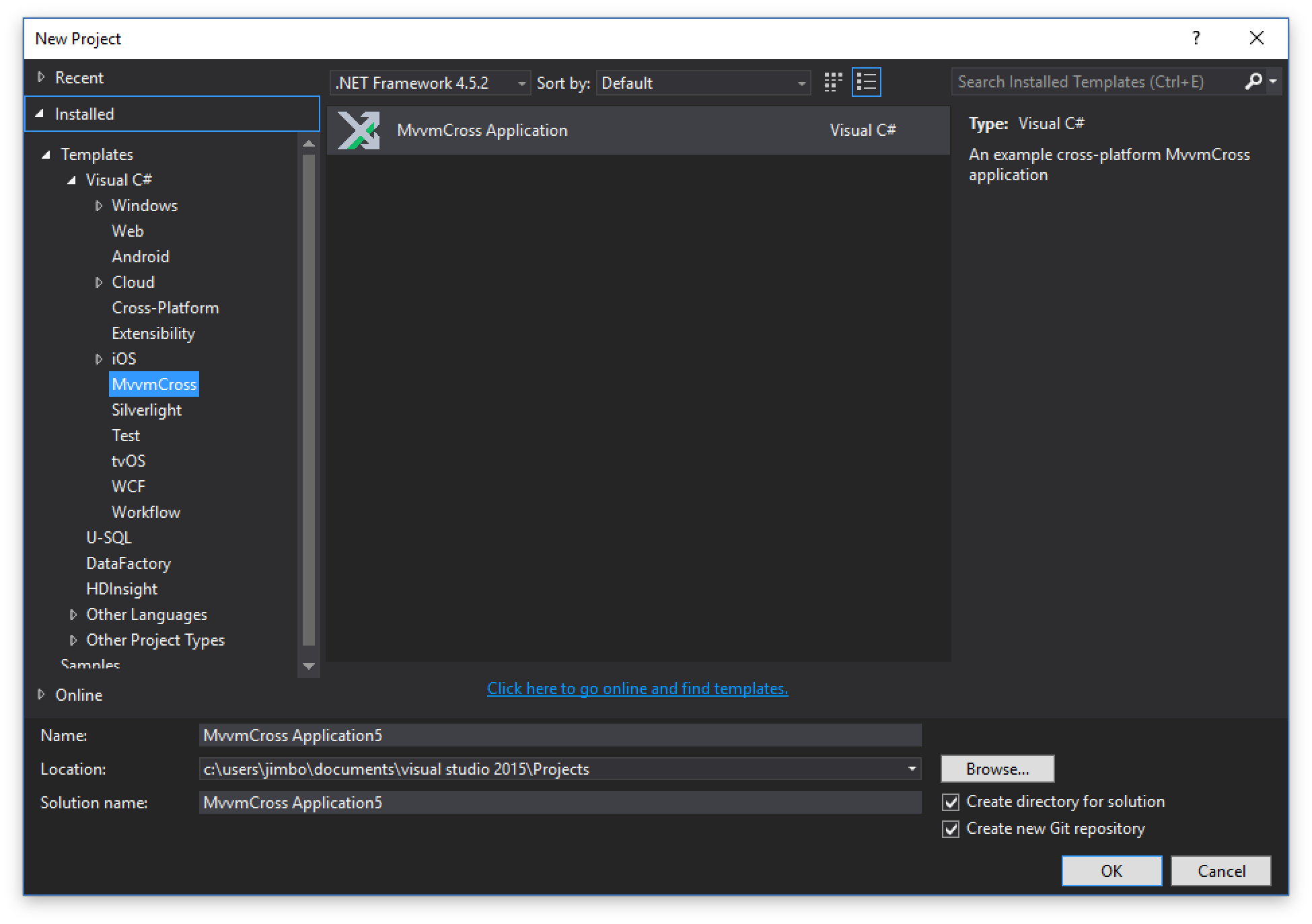Open the Location history dropdown arrow
The image size is (1312, 924).
tap(912, 769)
